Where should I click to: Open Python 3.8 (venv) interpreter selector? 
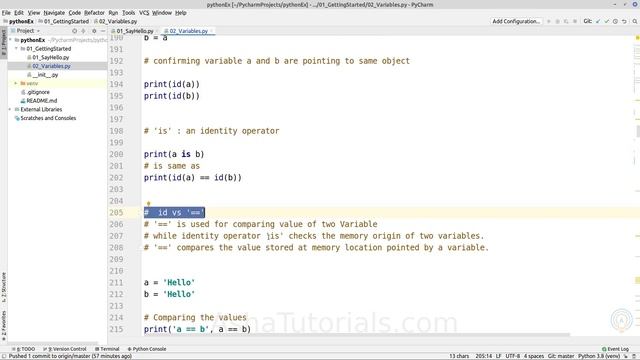coord(599,356)
